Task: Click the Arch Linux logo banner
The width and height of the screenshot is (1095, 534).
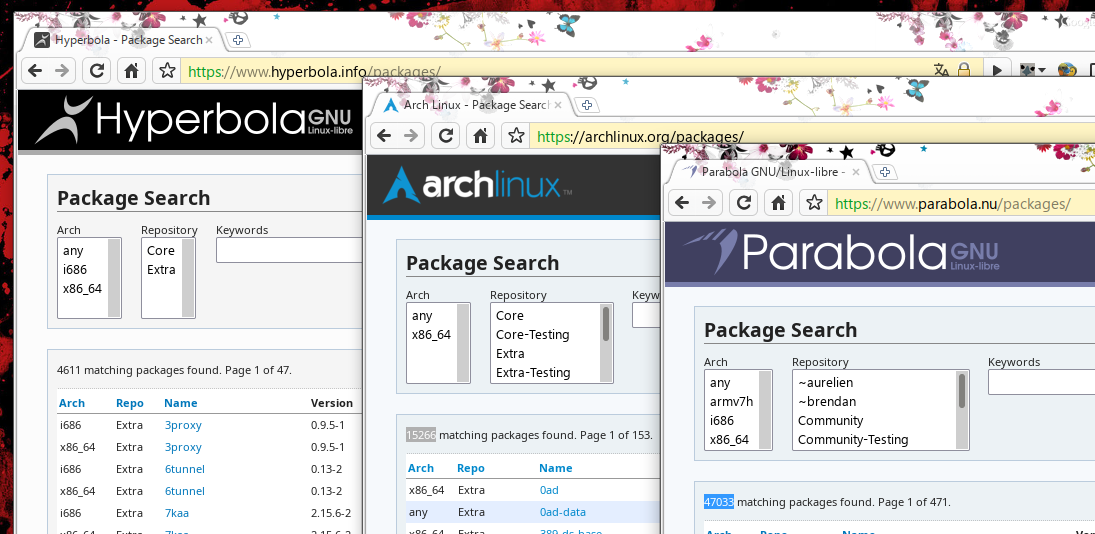Action: (478, 186)
